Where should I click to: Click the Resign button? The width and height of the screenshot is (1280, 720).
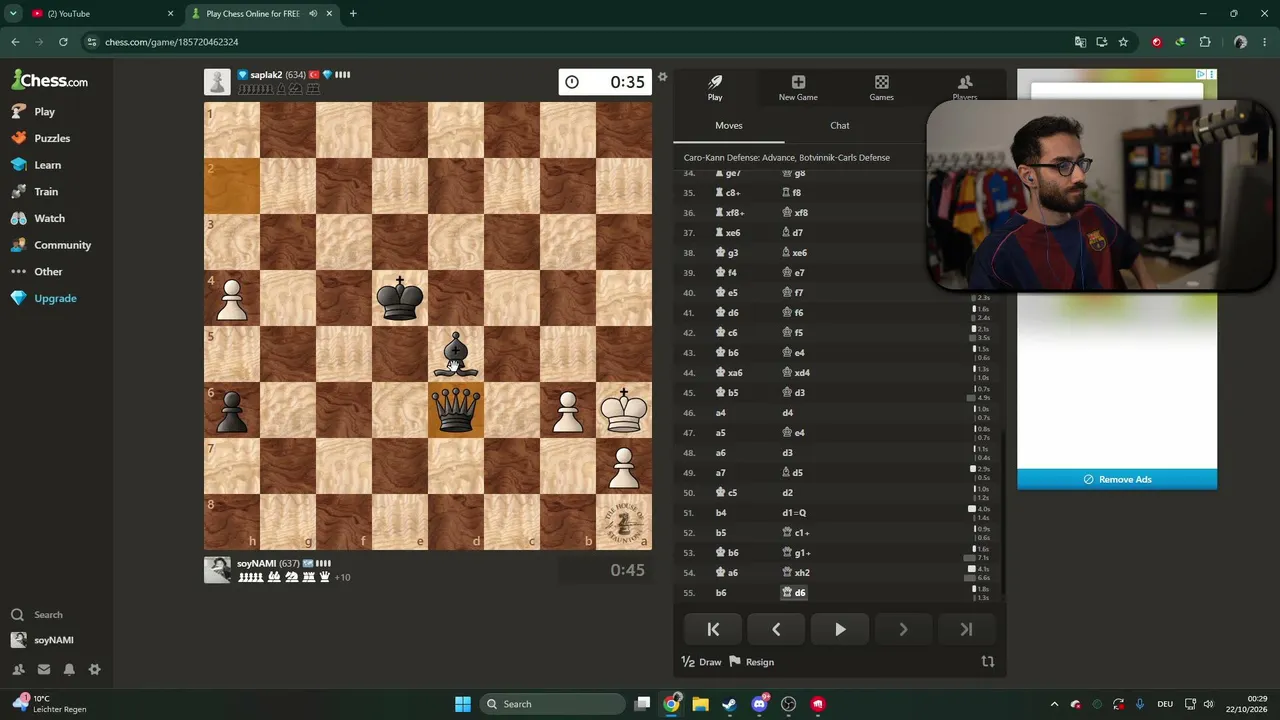pos(751,662)
